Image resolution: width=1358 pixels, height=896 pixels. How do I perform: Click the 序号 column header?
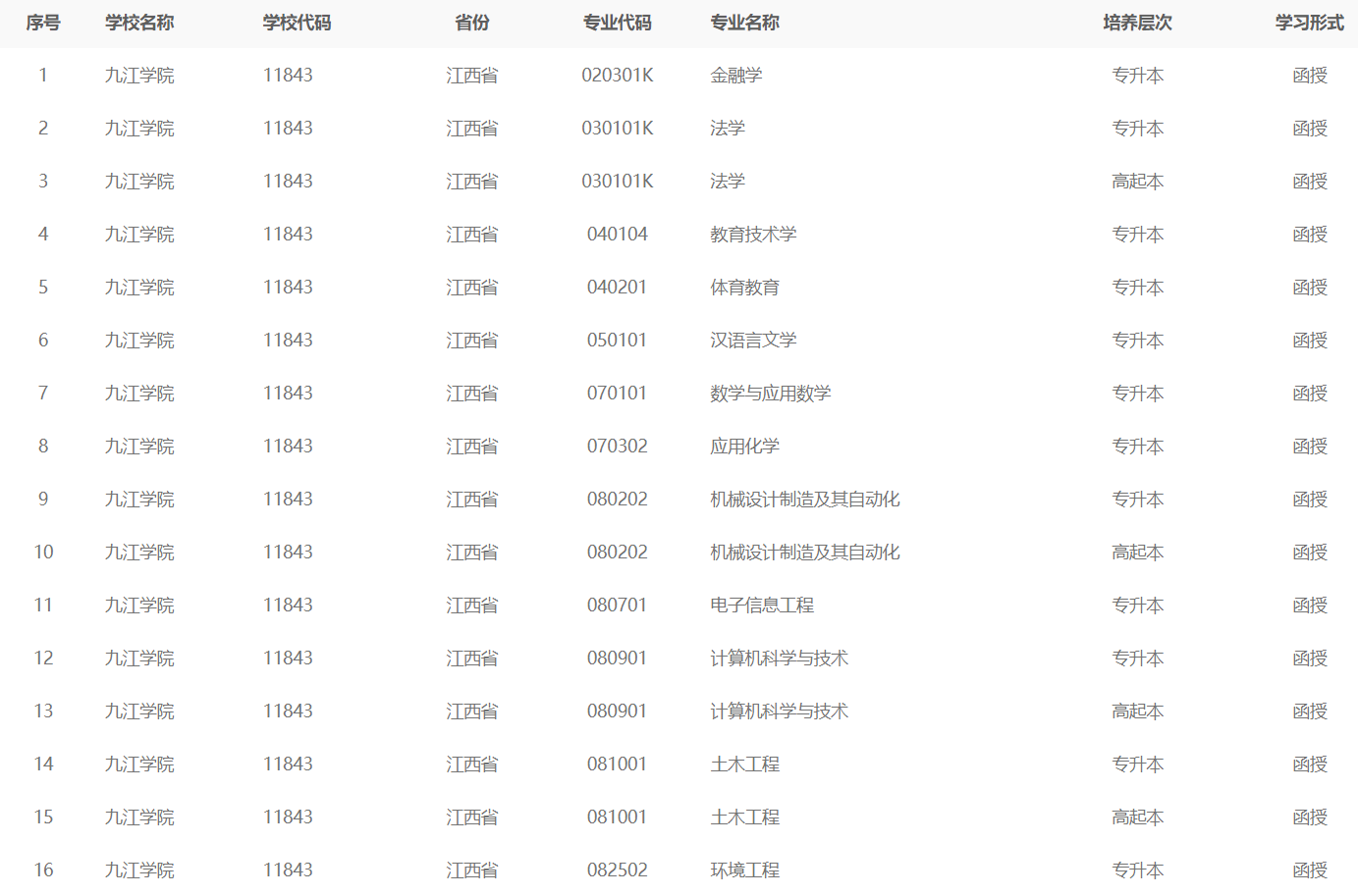pos(43,23)
